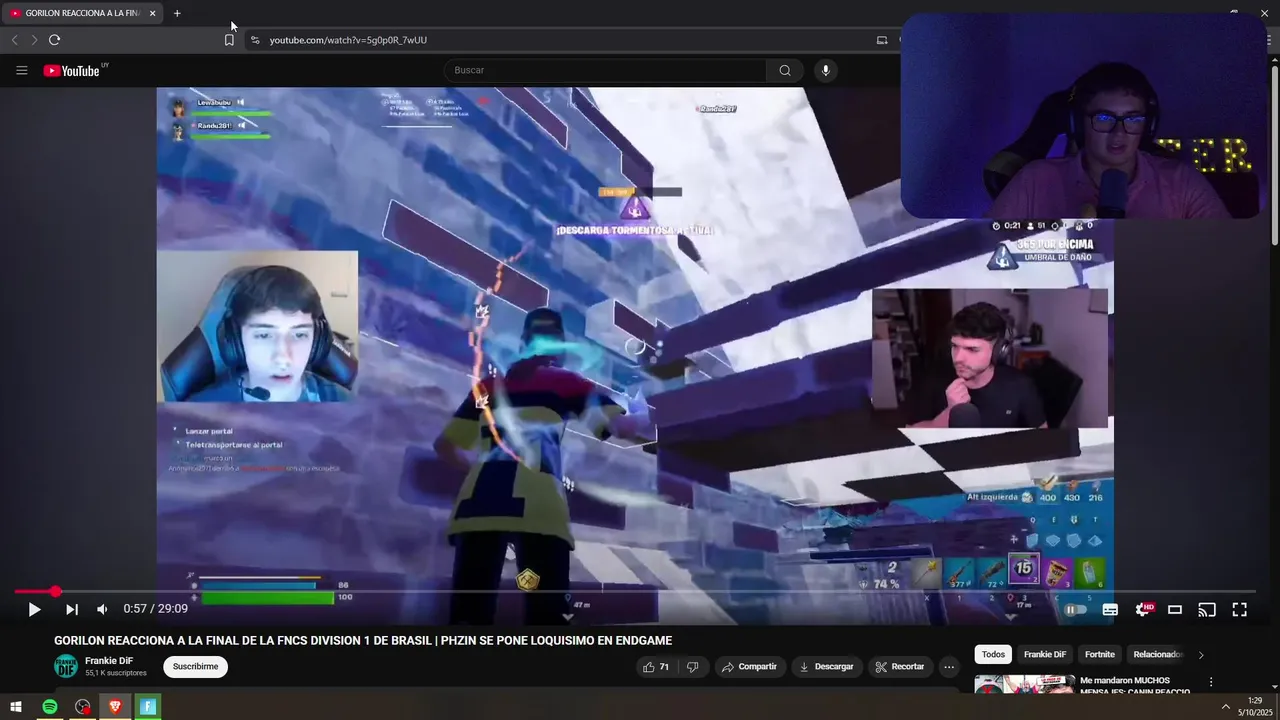Select the Fortnite filter chip
1280x720 pixels.
(x=1100, y=655)
